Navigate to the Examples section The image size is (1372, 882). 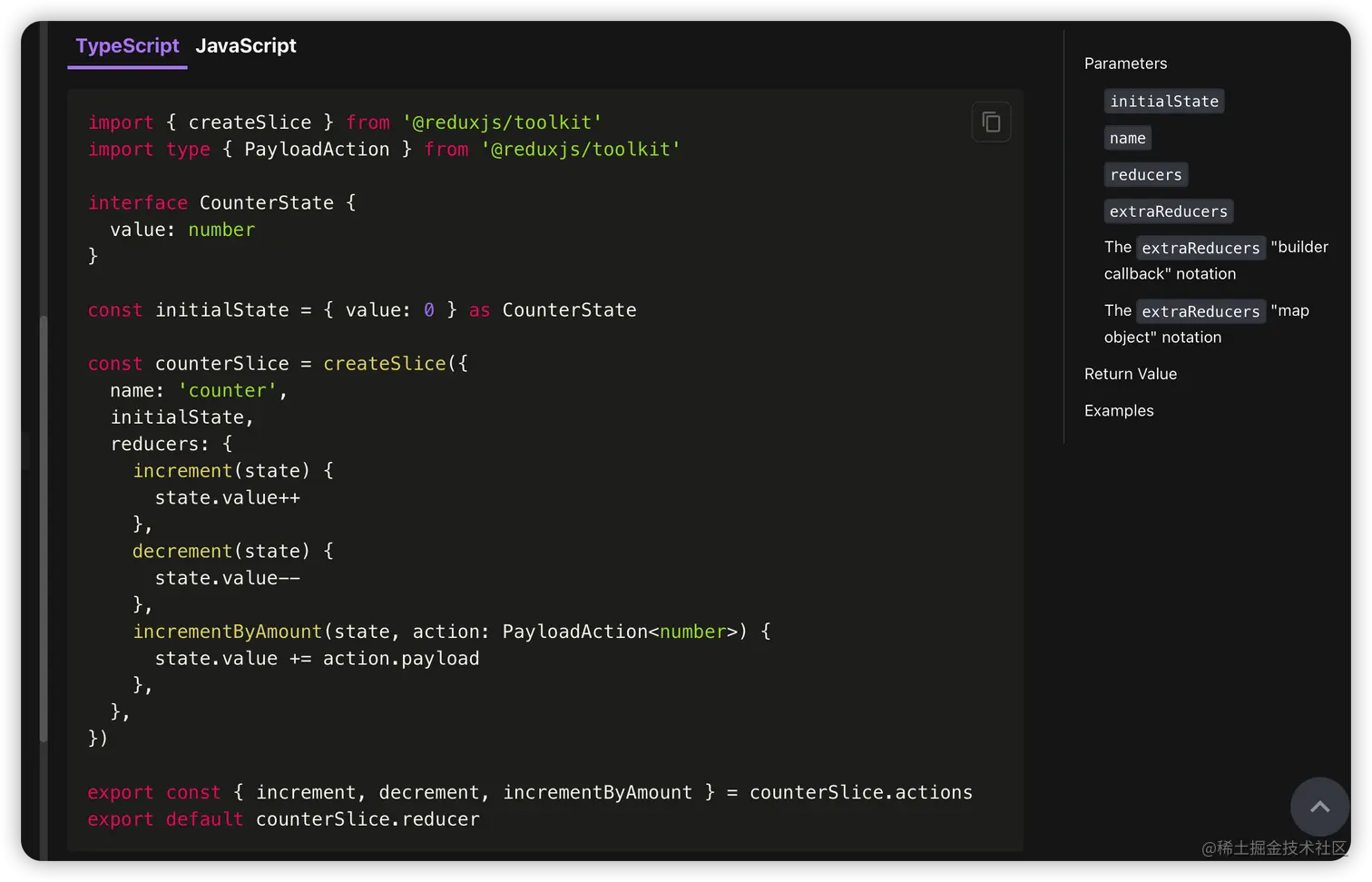1119,411
